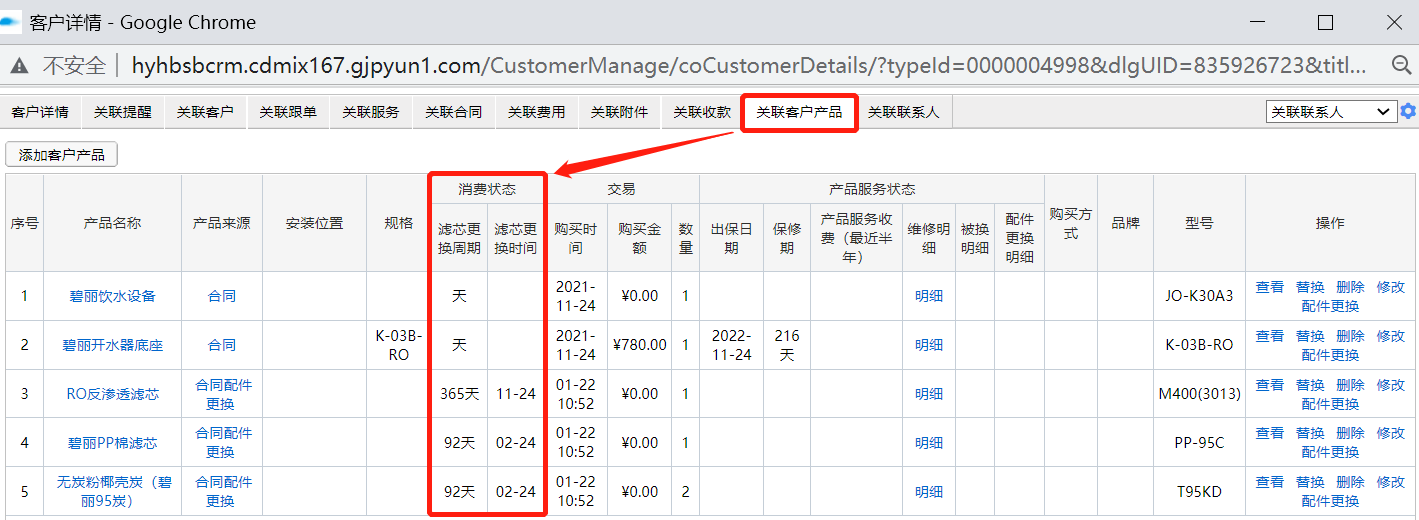Click 替换 in T95KD row
The height and width of the screenshot is (520, 1419).
(1310, 482)
